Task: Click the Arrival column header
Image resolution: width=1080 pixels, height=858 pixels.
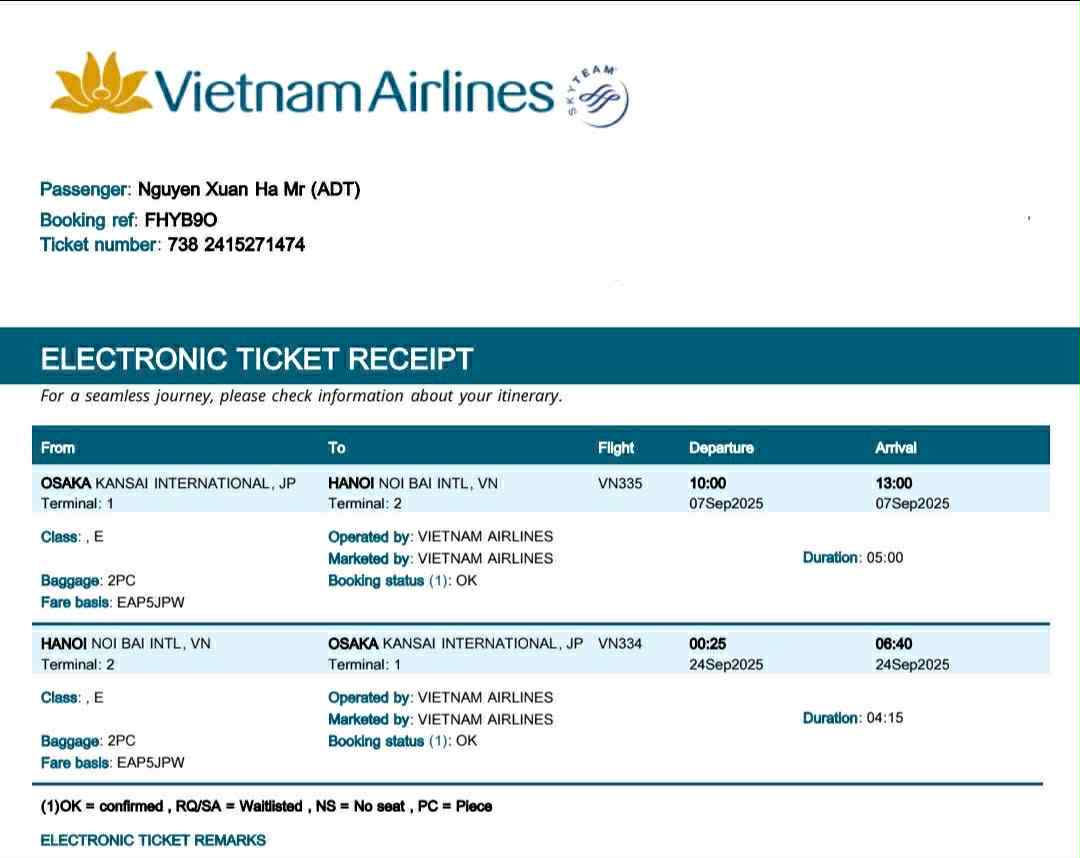Action: [895, 448]
